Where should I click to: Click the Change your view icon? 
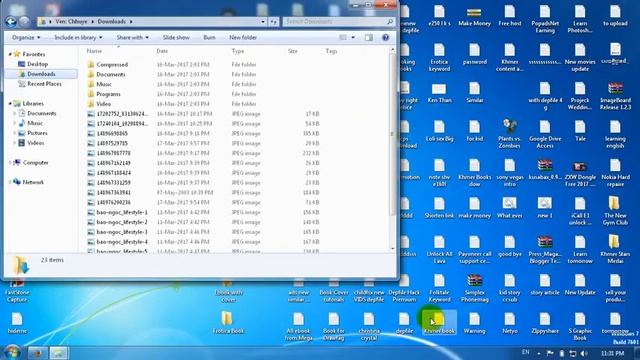click(x=343, y=38)
